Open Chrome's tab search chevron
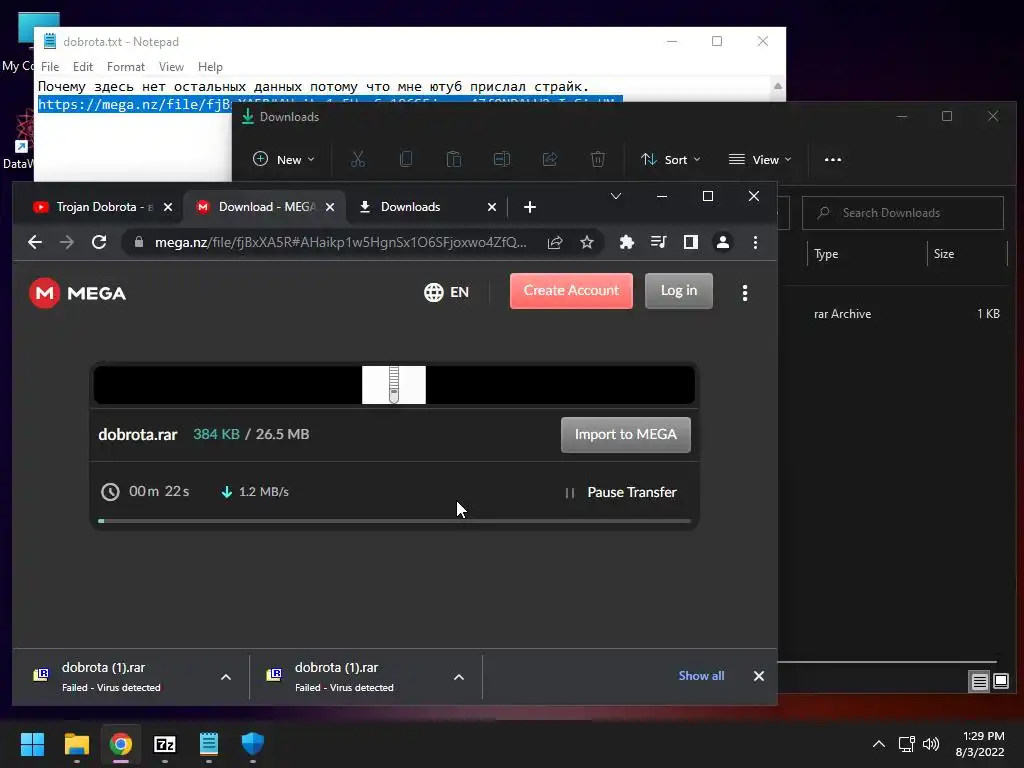The height and width of the screenshot is (768, 1024). pos(615,196)
